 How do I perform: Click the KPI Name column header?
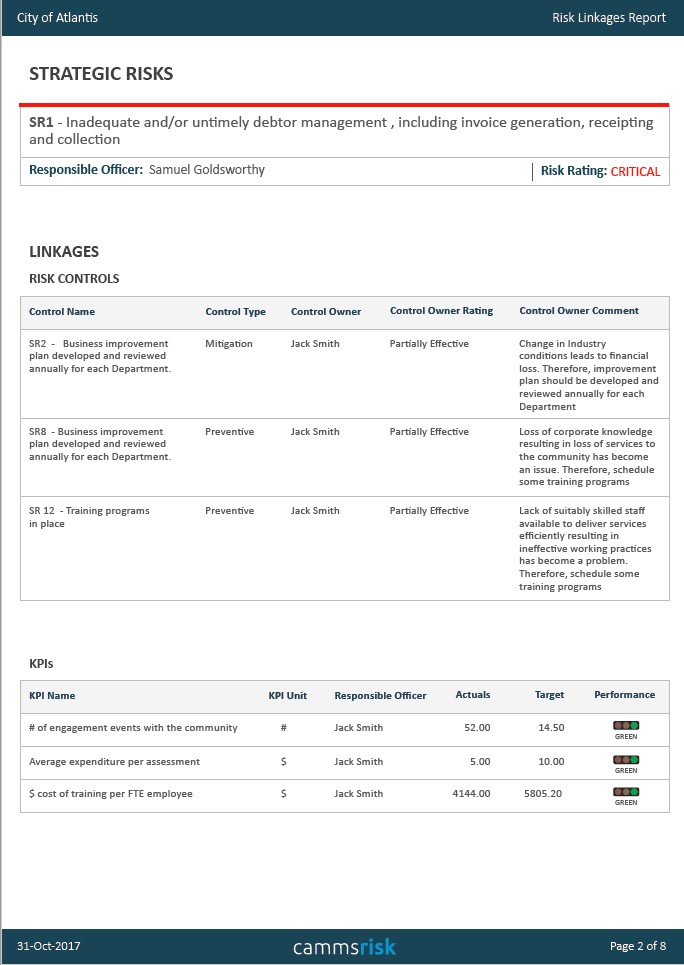[52, 695]
